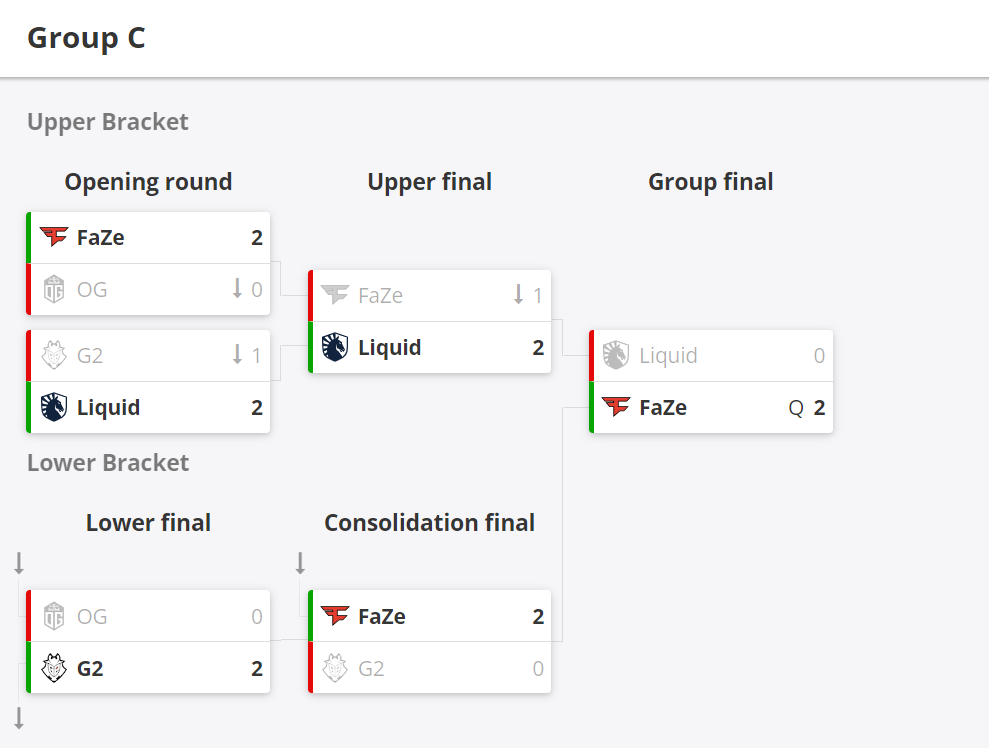Click G2 logo in Lower final winner row
The height and width of the screenshot is (748, 989).
pos(54,668)
